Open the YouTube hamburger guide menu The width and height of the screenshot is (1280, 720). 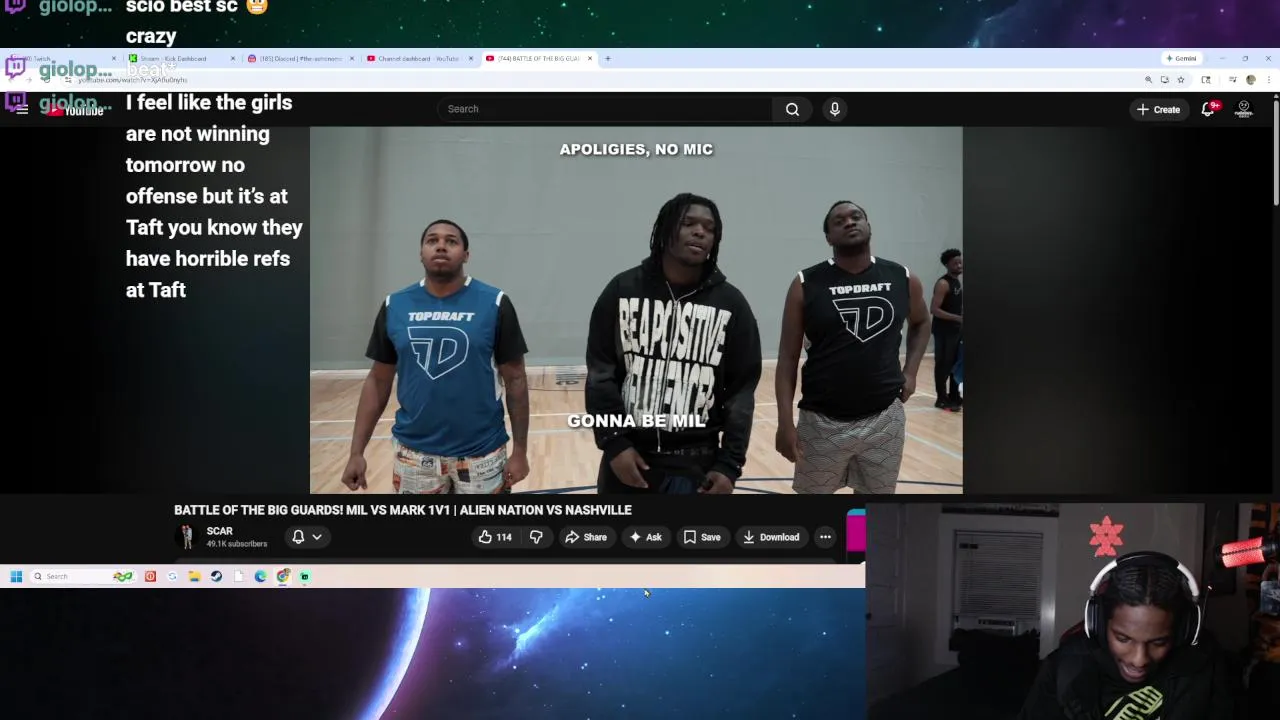point(22,109)
